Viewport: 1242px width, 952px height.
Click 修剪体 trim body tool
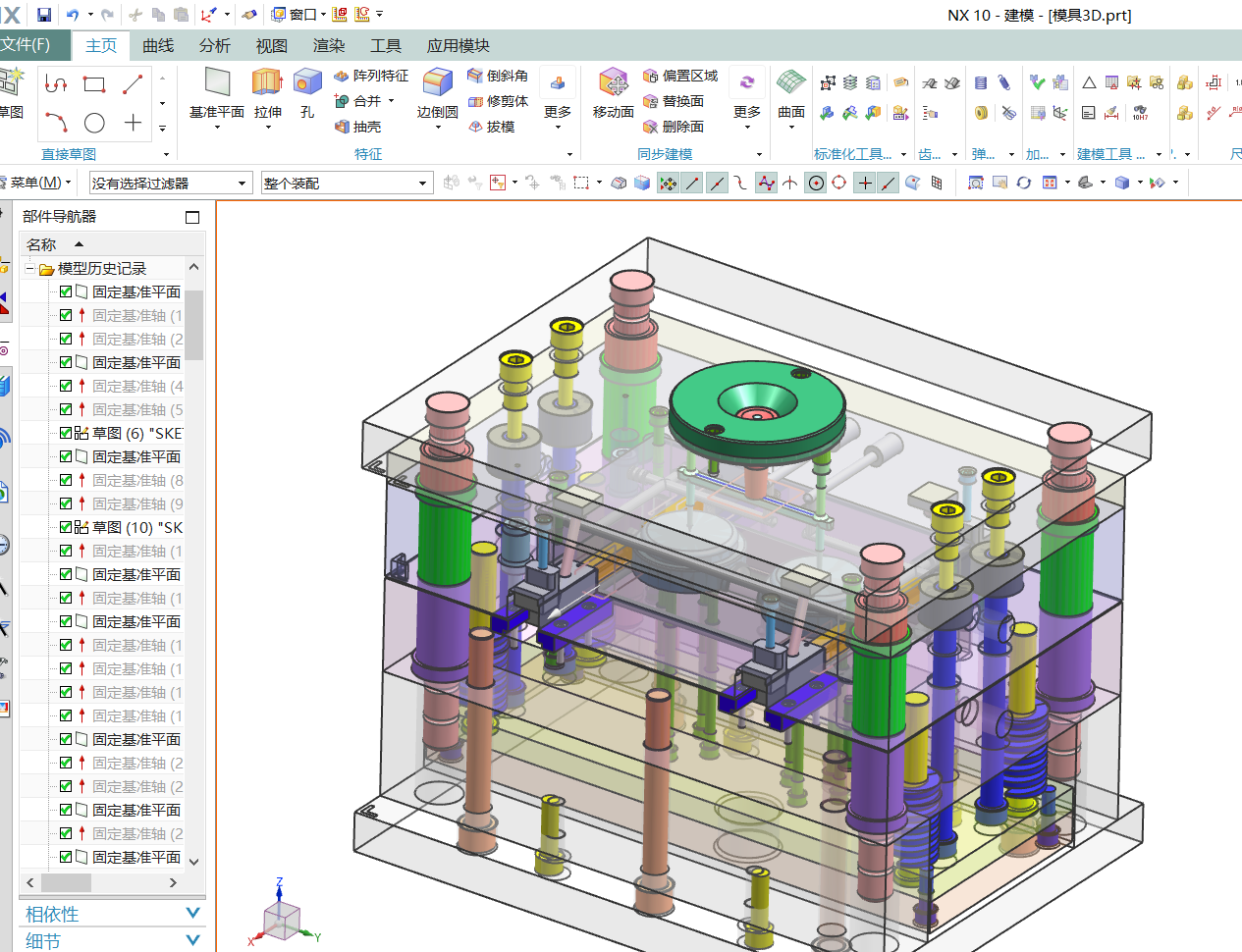pos(498,101)
